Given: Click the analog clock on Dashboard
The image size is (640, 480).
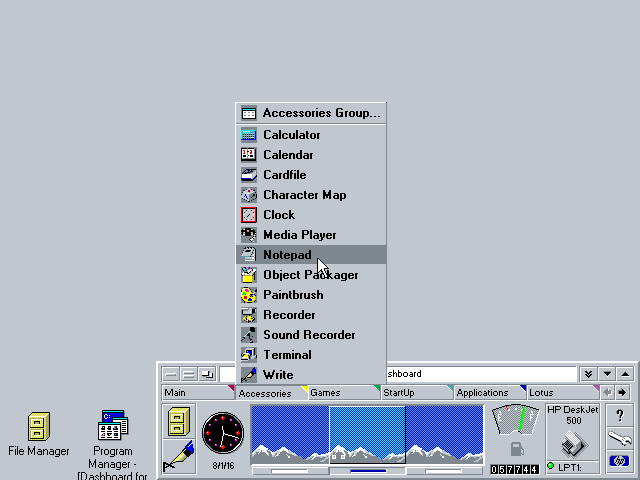Looking at the screenshot, I should click(x=223, y=433).
